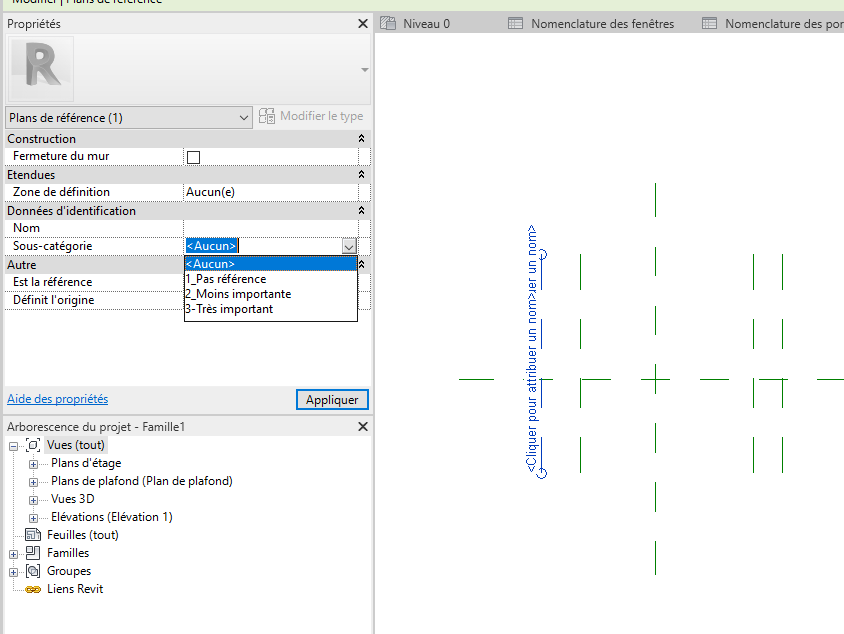Click the Vues (tout) view icon
Image resolution: width=844 pixels, height=634 pixels.
point(33,445)
